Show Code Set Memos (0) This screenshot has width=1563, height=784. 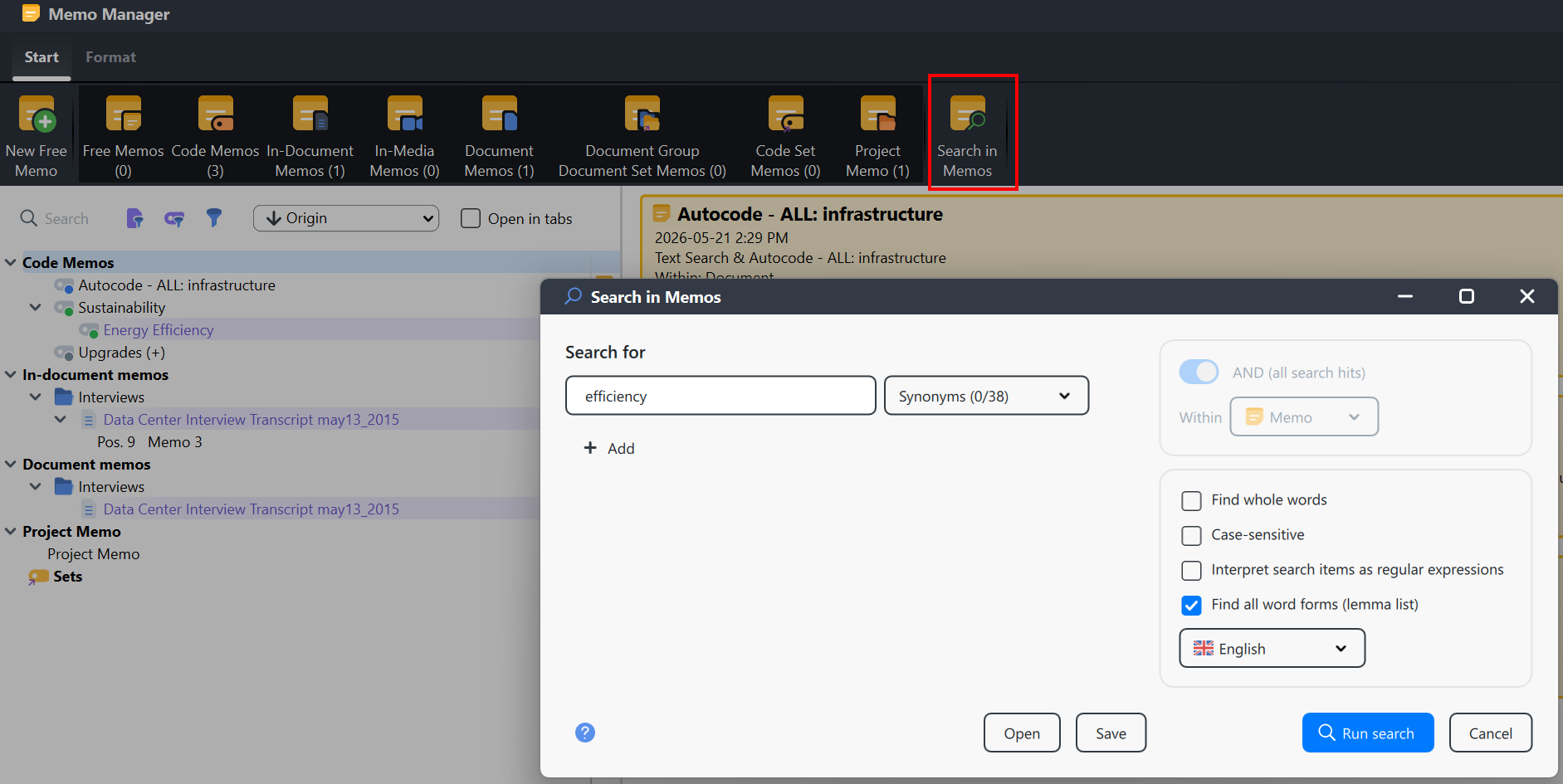click(785, 137)
